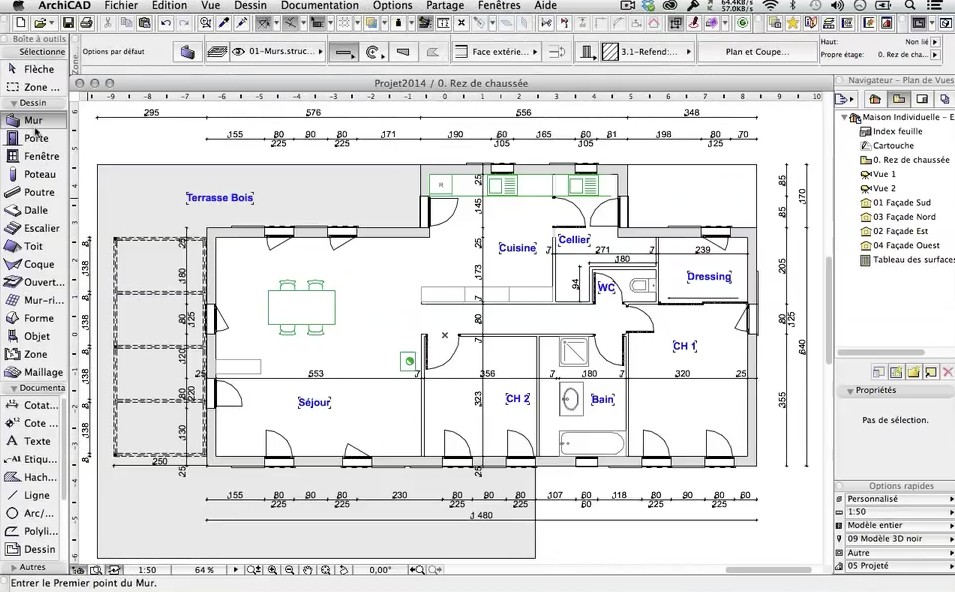Click the Plan et Coupe button
The image size is (955, 592).
click(757, 52)
